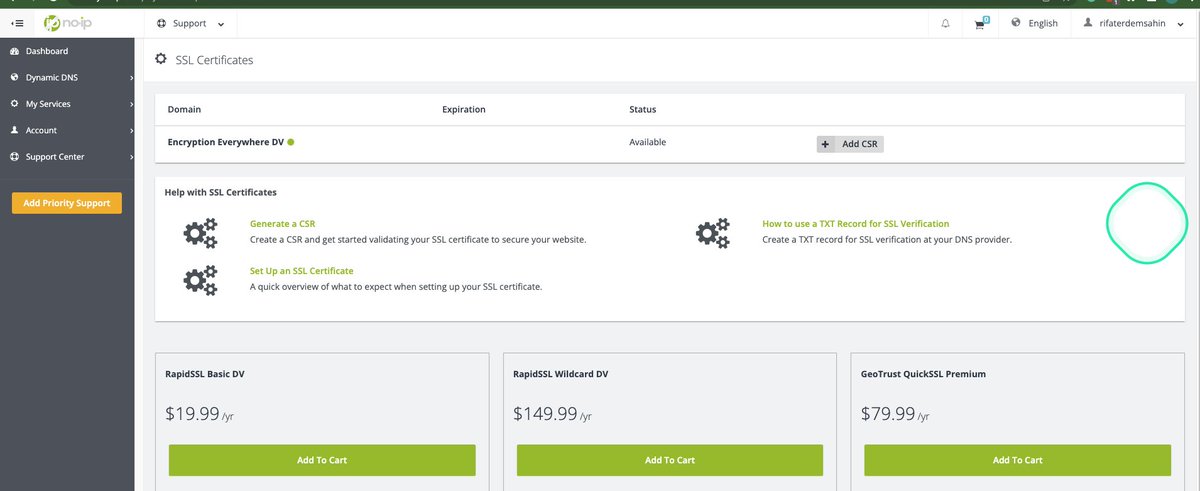The width and height of the screenshot is (1200, 491).
Task: Click the Help with SSL Certificates heading
Action: [x=220, y=192]
